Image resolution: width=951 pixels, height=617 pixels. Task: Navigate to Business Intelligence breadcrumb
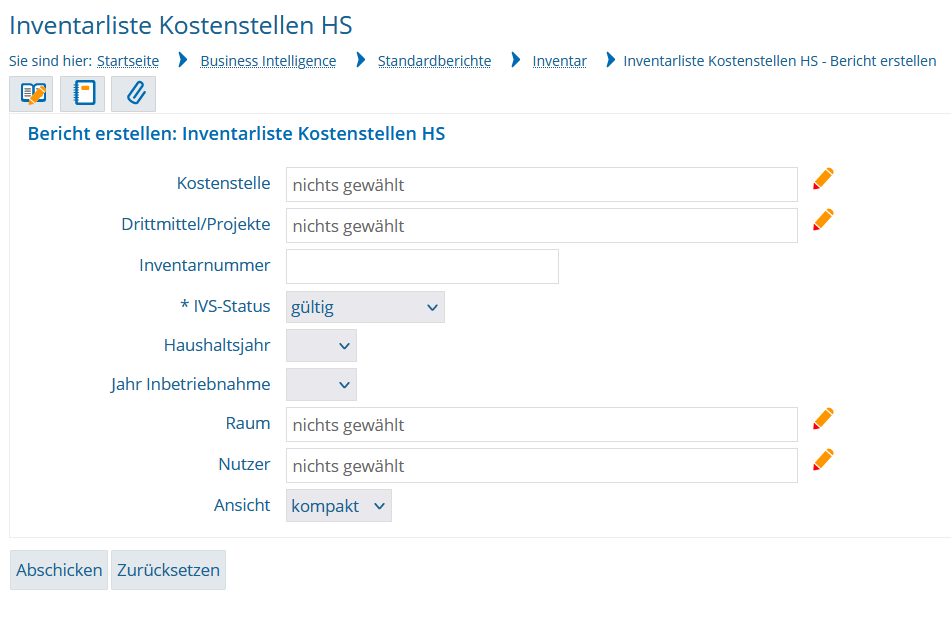tap(268, 61)
